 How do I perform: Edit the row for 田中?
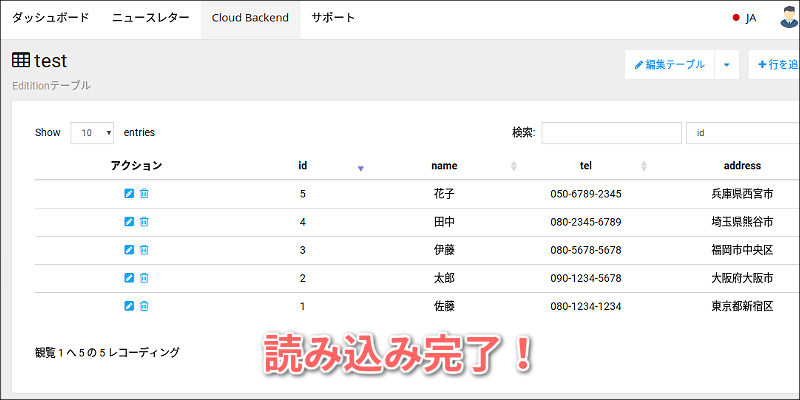(x=129, y=221)
